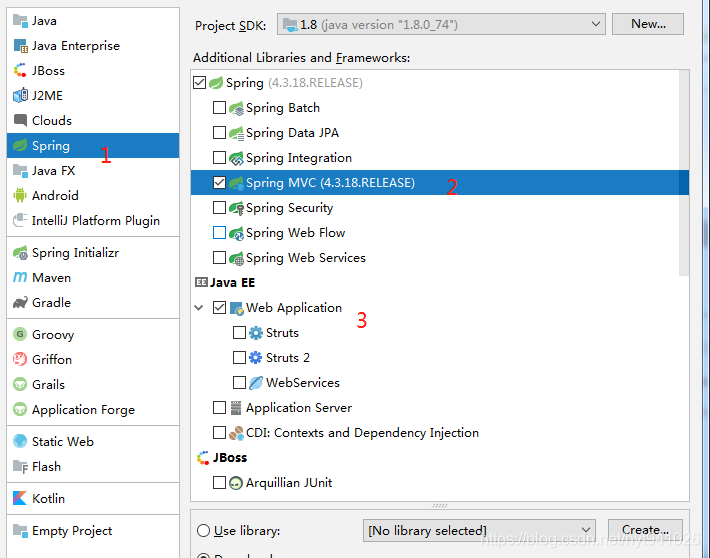This screenshot has width=710, height=558.
Task: Select Kotlin project type
Action: (x=93, y=498)
